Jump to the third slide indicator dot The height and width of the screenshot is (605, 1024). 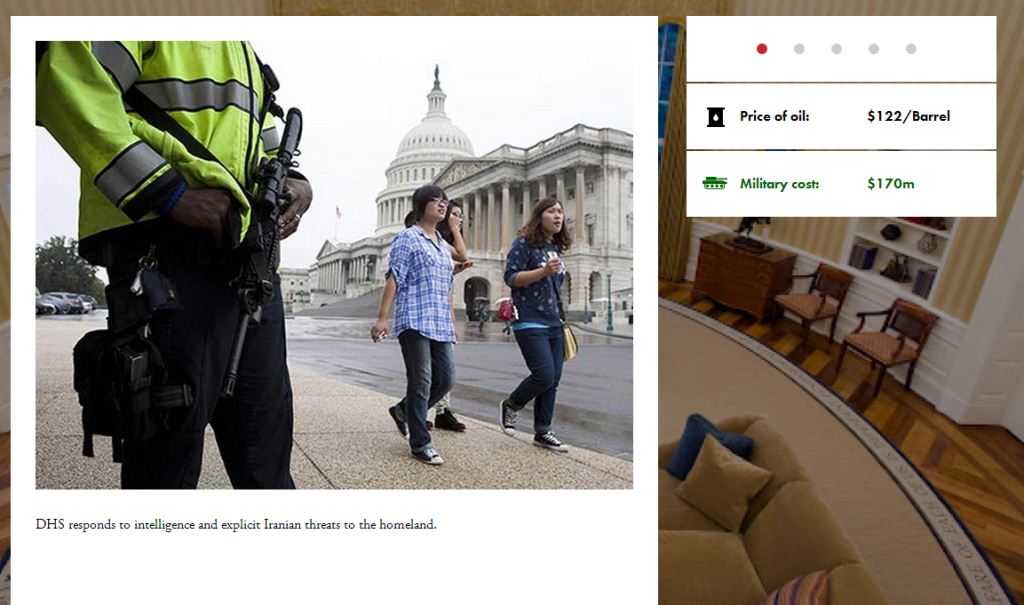[x=836, y=49]
